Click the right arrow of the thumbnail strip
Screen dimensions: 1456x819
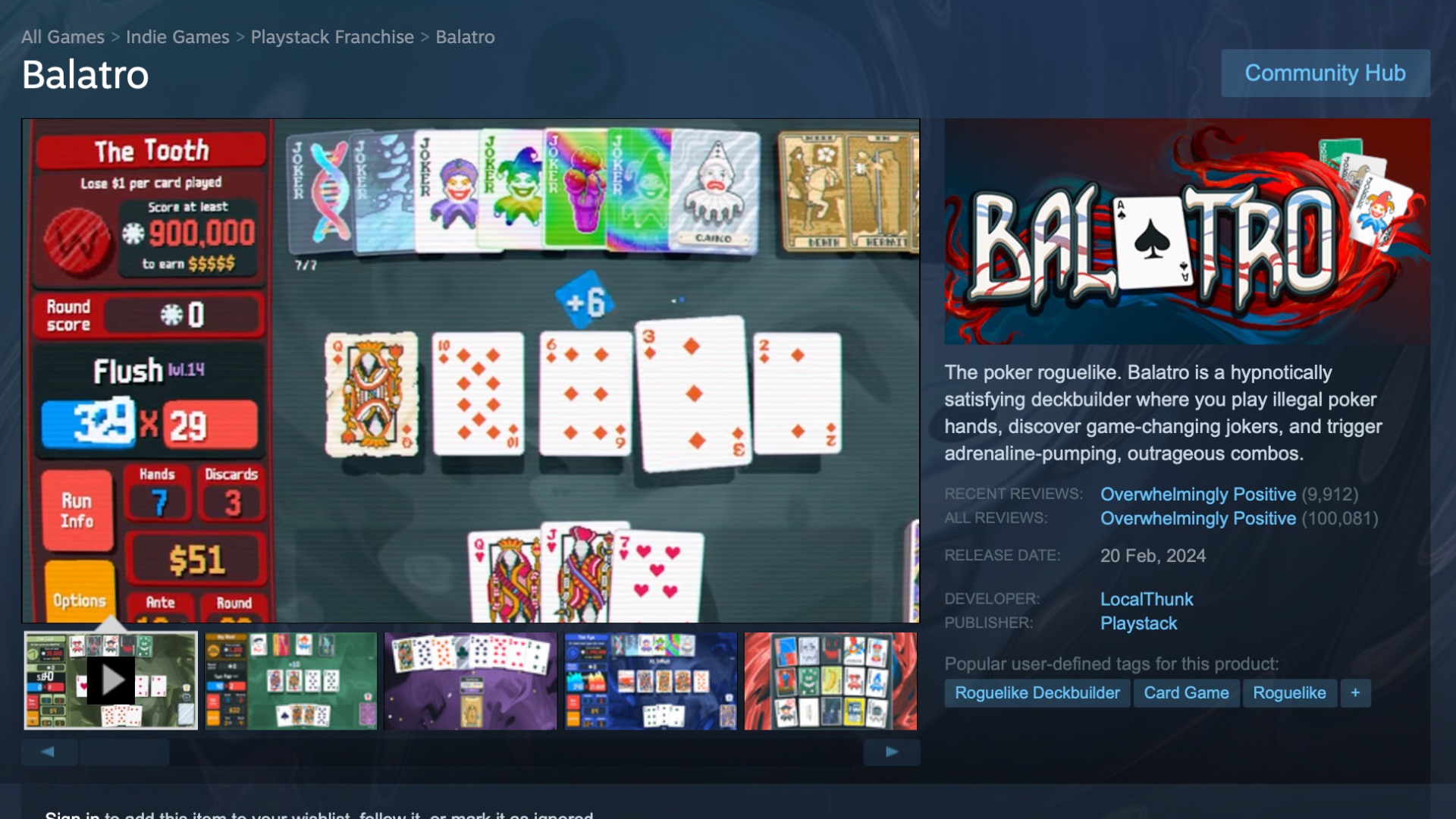pos(892,752)
